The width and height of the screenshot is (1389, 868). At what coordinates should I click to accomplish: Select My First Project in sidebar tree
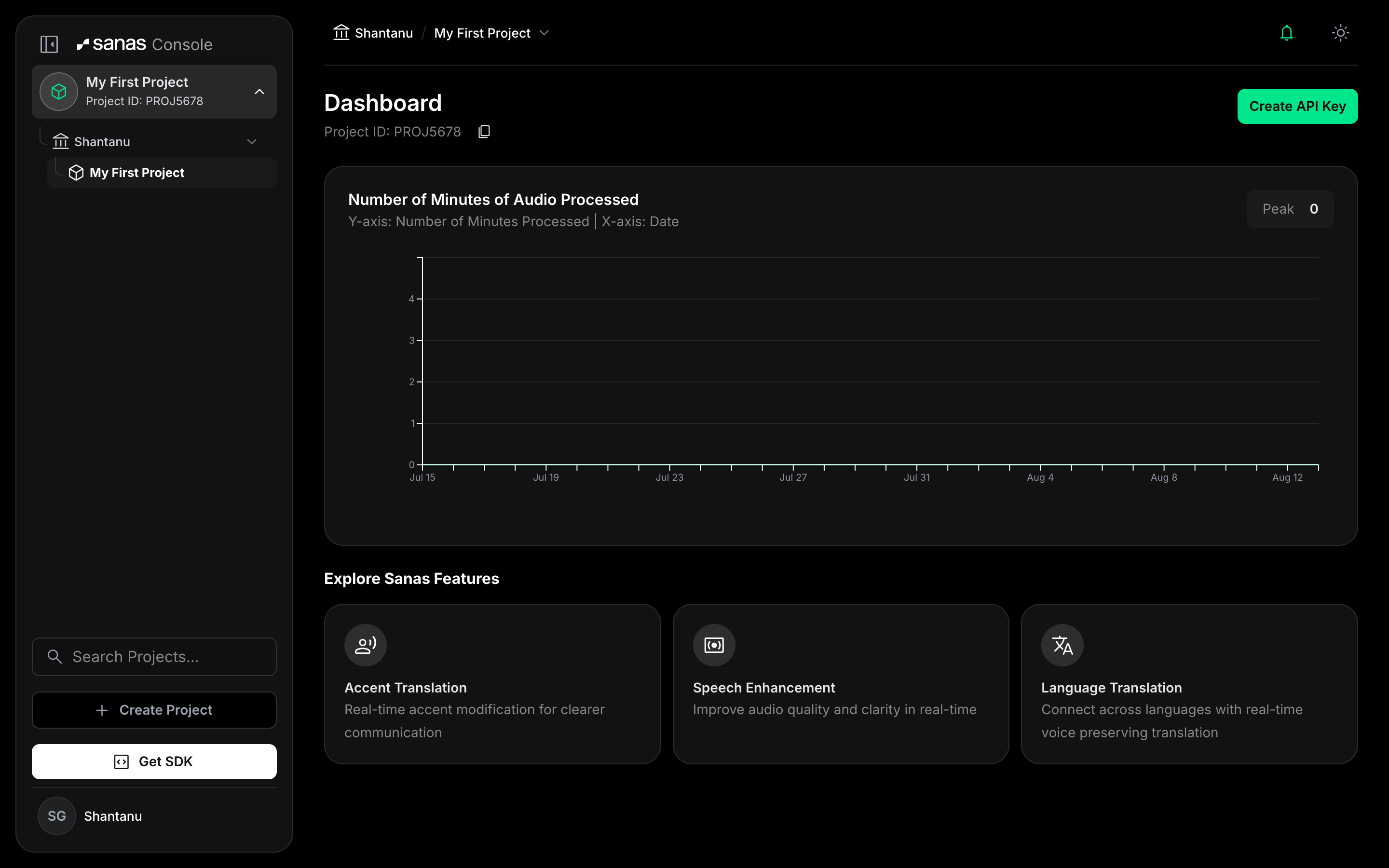(x=162, y=173)
